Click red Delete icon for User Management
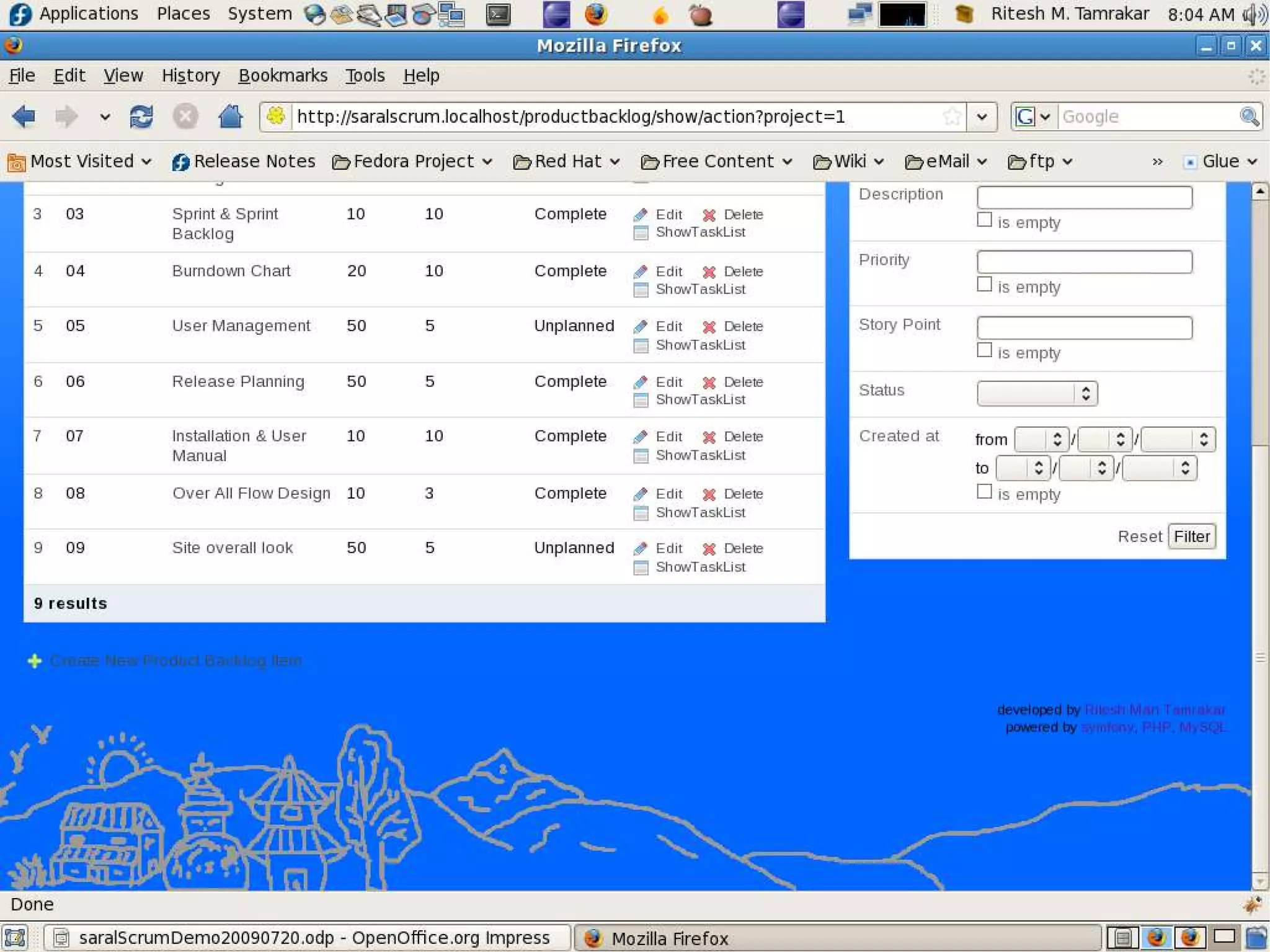This screenshot has height=952, width=1270. 709,327
